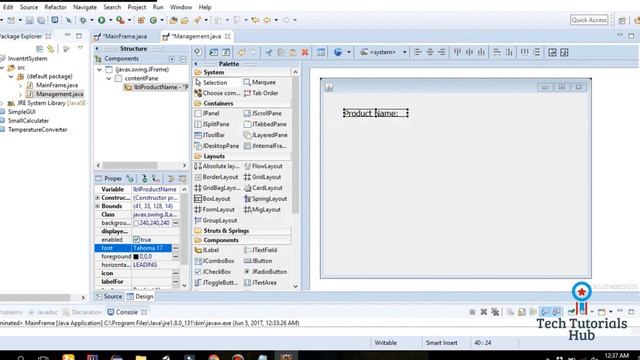Select the JRadioButton palette component
The height and width of the screenshot is (360, 640).
tap(265, 272)
